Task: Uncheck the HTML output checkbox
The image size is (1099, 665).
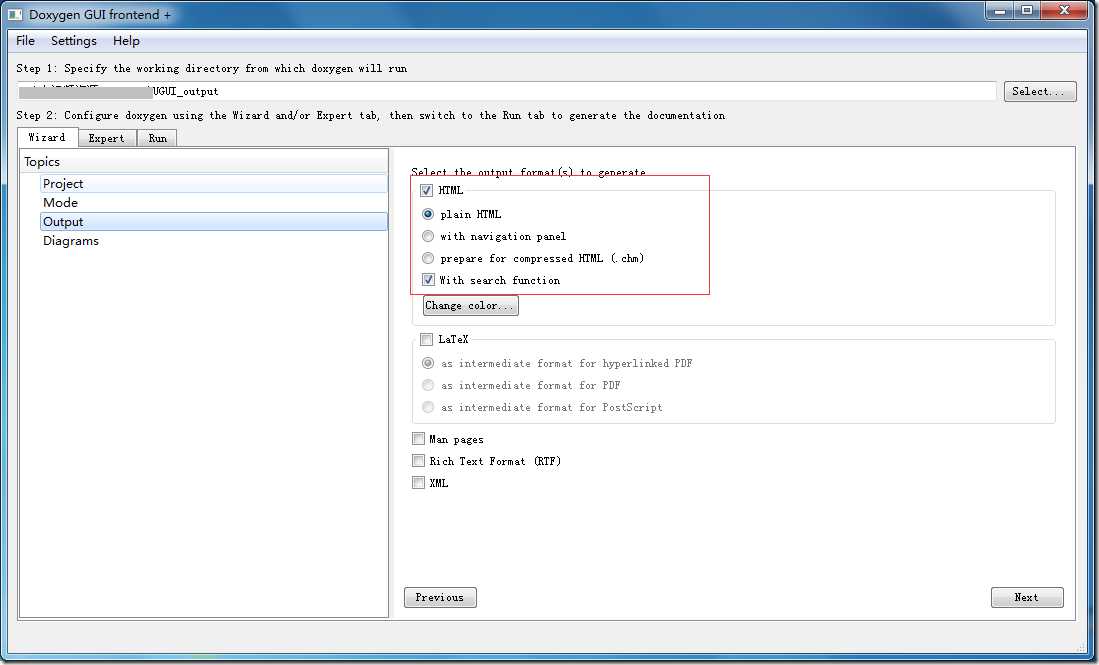Action: coord(426,191)
